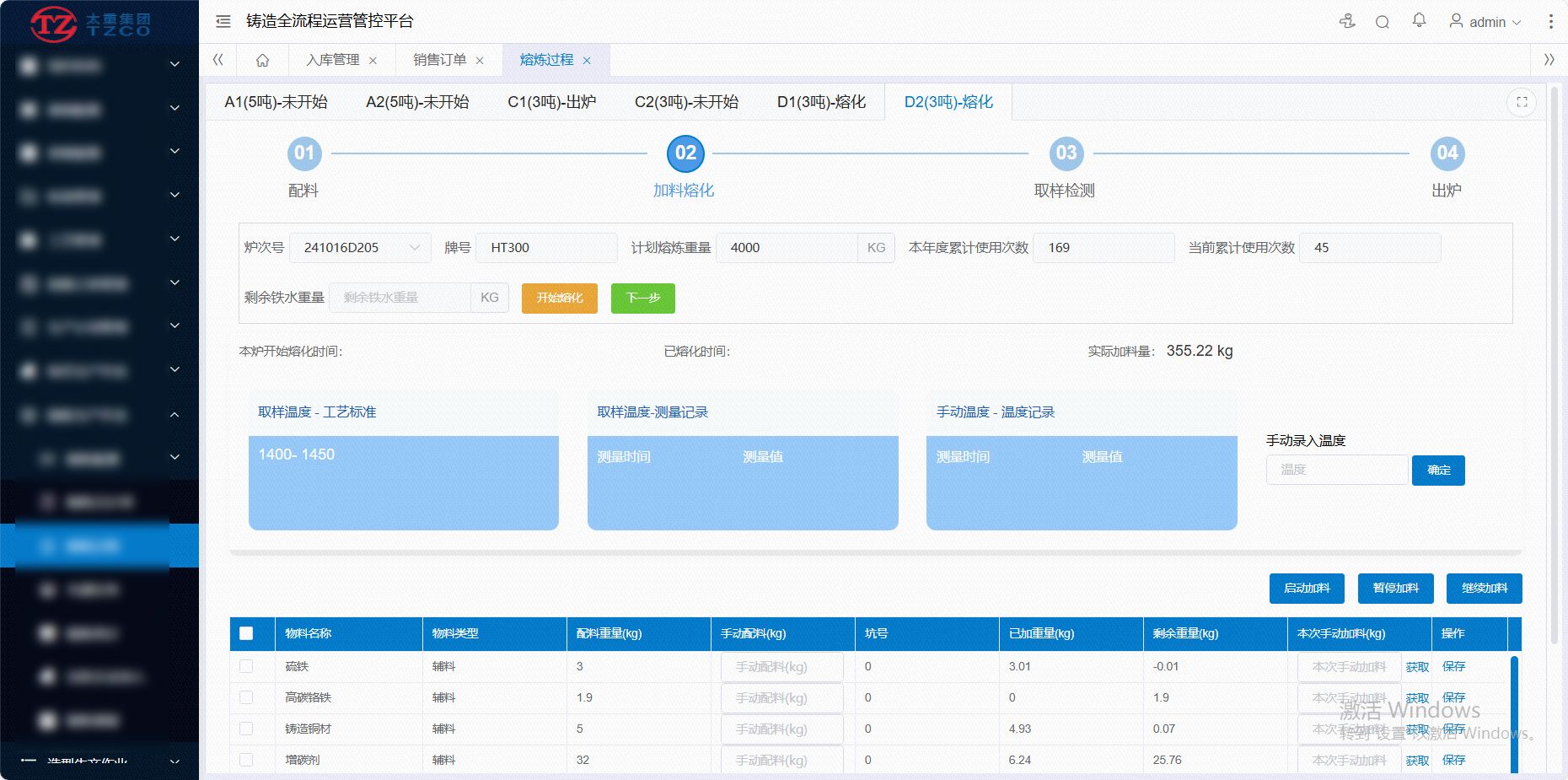
Task: Select the 铸造铜材 row checkbox
Action: click(x=246, y=729)
